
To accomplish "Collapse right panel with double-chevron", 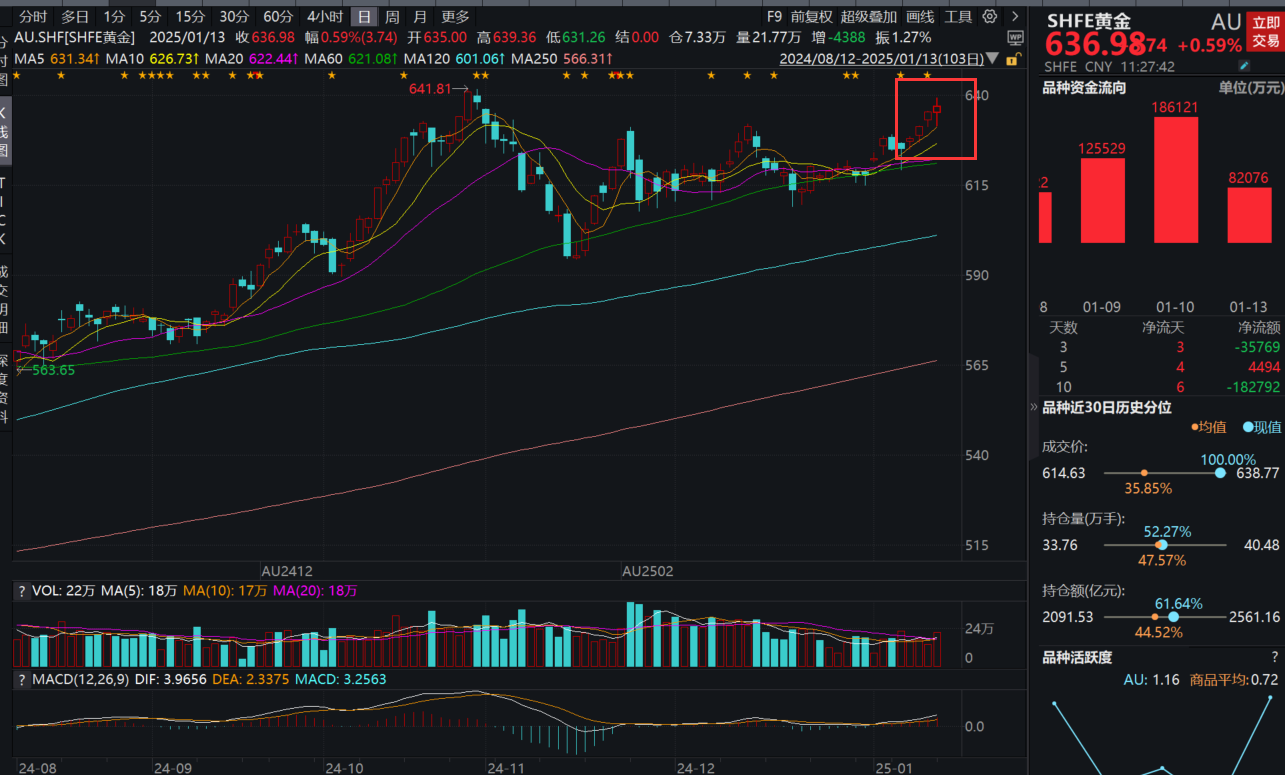I will coord(1034,408).
